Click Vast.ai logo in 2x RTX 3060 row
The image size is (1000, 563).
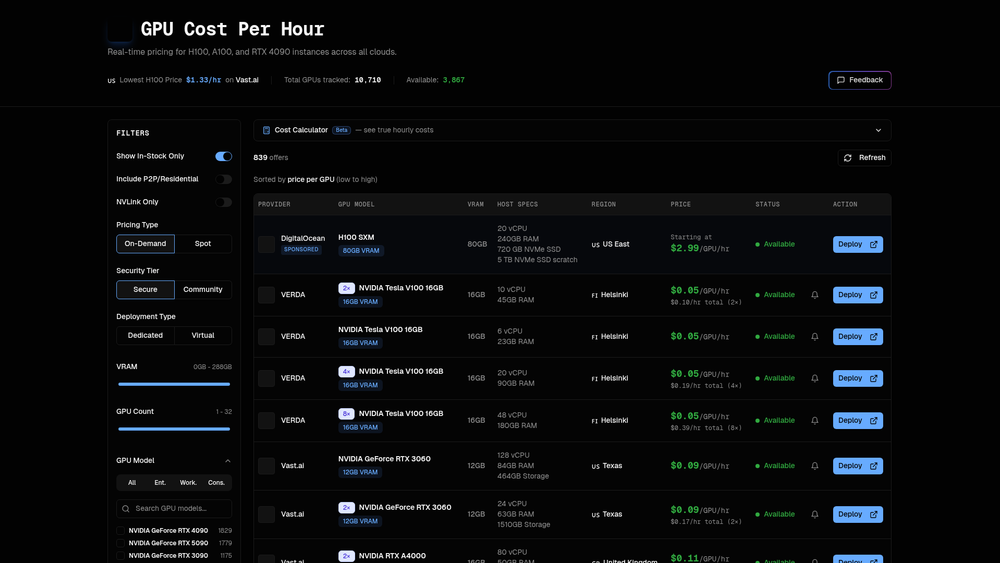point(267,515)
